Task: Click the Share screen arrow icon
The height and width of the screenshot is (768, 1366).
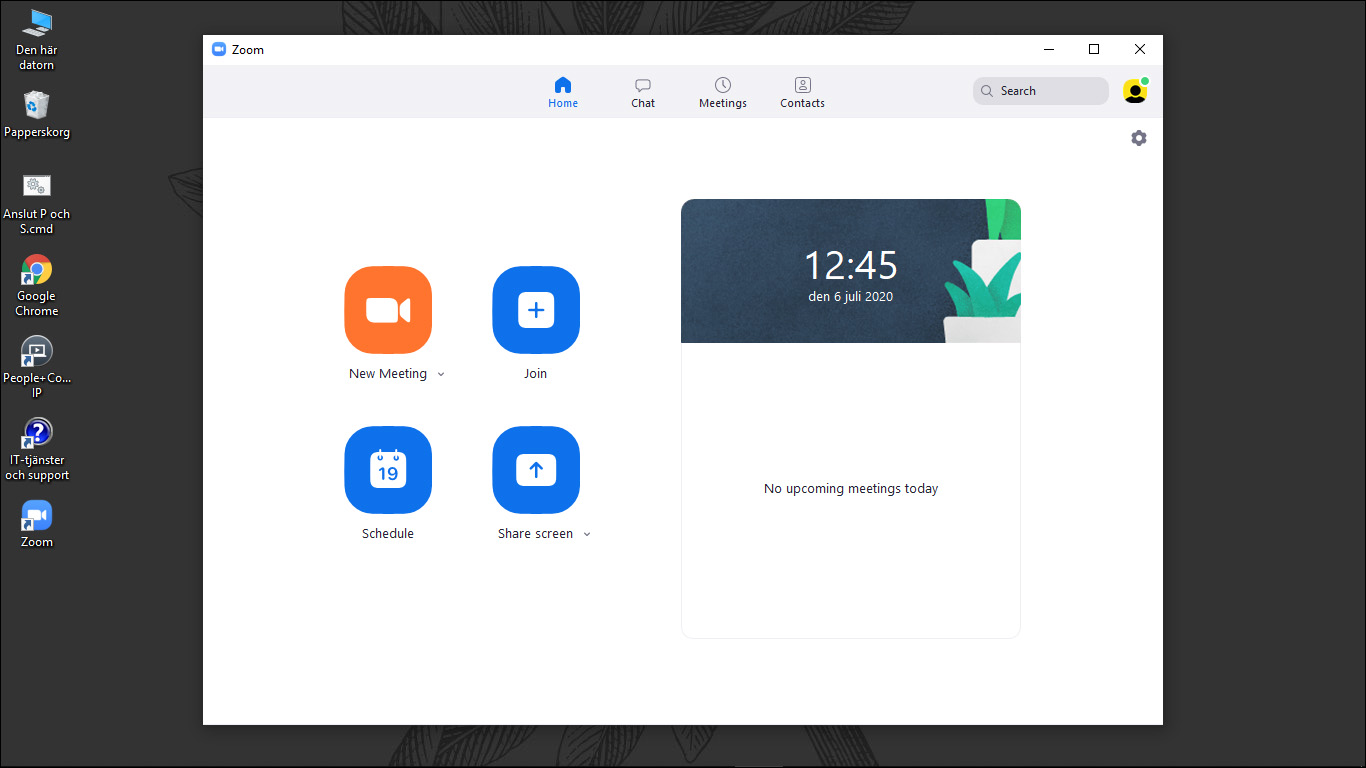Action: [x=536, y=470]
